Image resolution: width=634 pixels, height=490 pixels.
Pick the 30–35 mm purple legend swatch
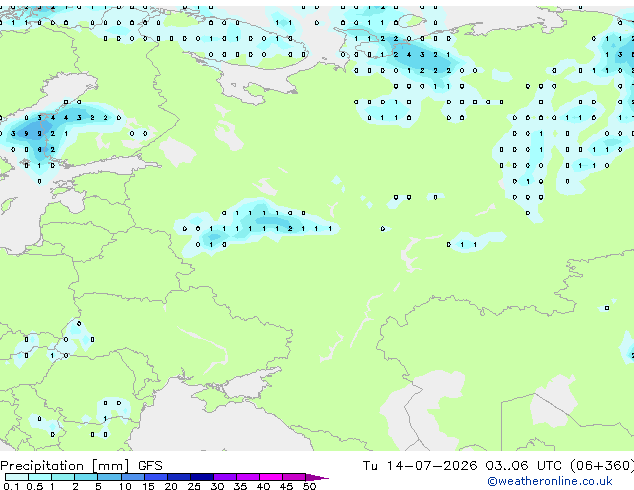(x=225, y=477)
